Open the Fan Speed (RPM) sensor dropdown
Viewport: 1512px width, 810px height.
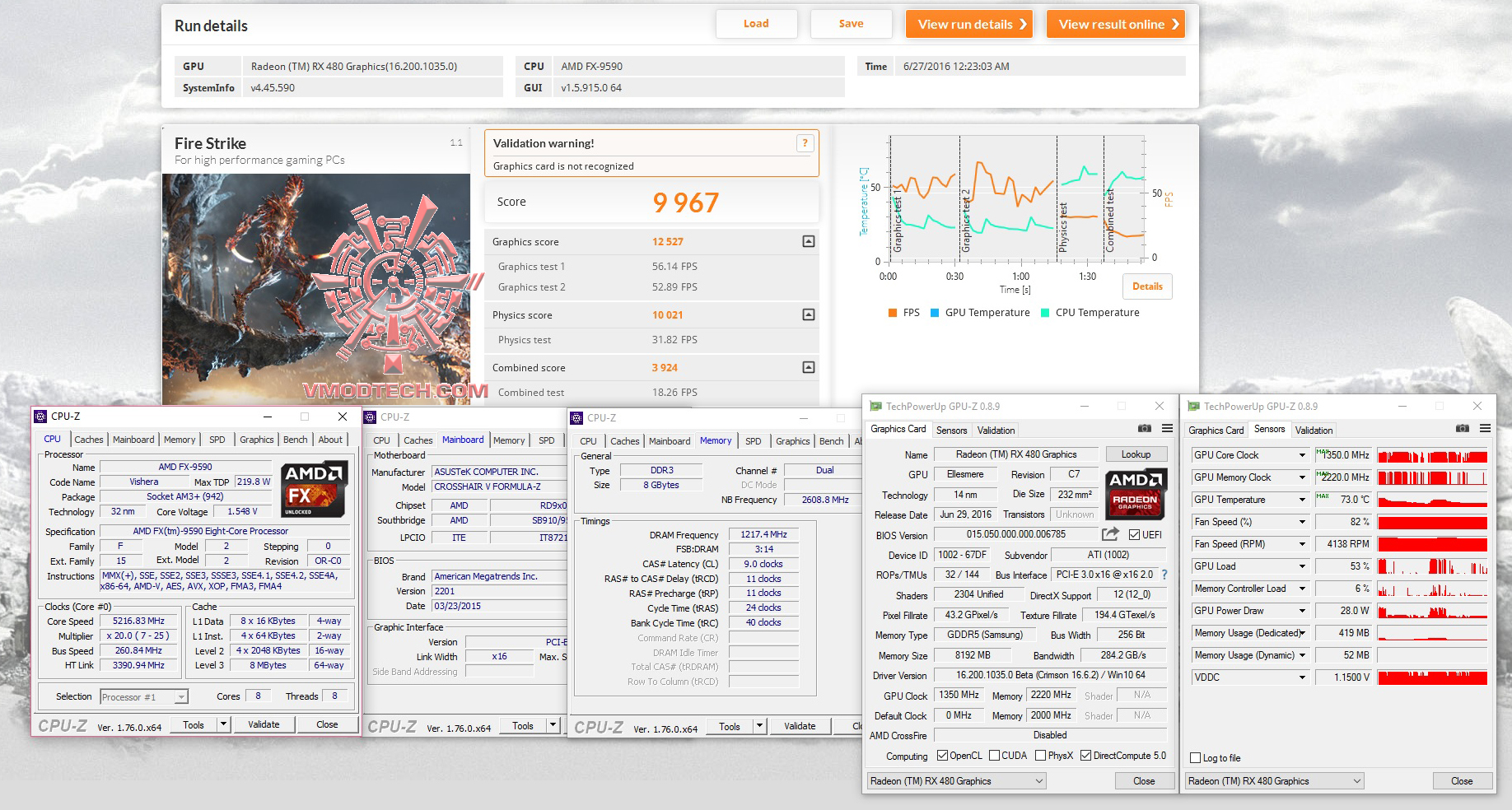coord(1302,544)
